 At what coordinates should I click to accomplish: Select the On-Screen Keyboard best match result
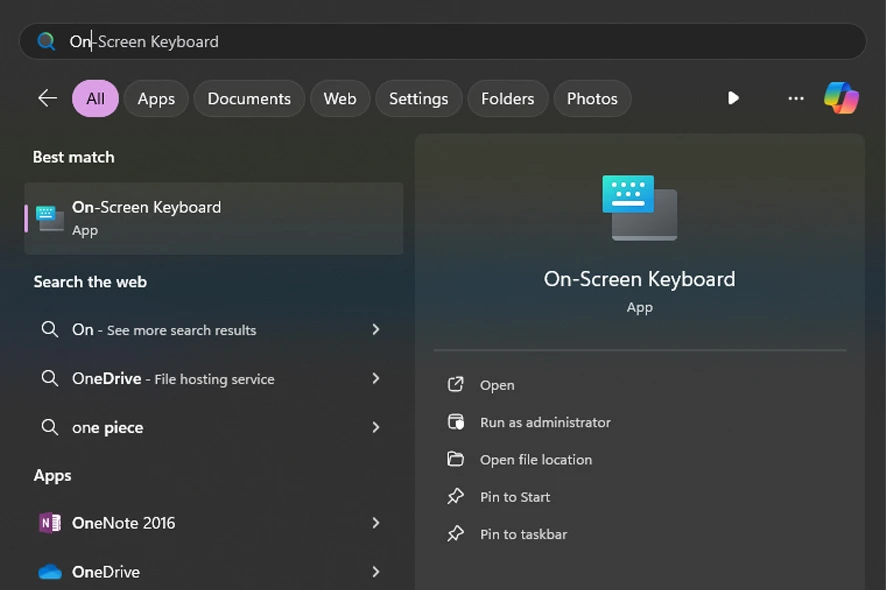coord(214,218)
